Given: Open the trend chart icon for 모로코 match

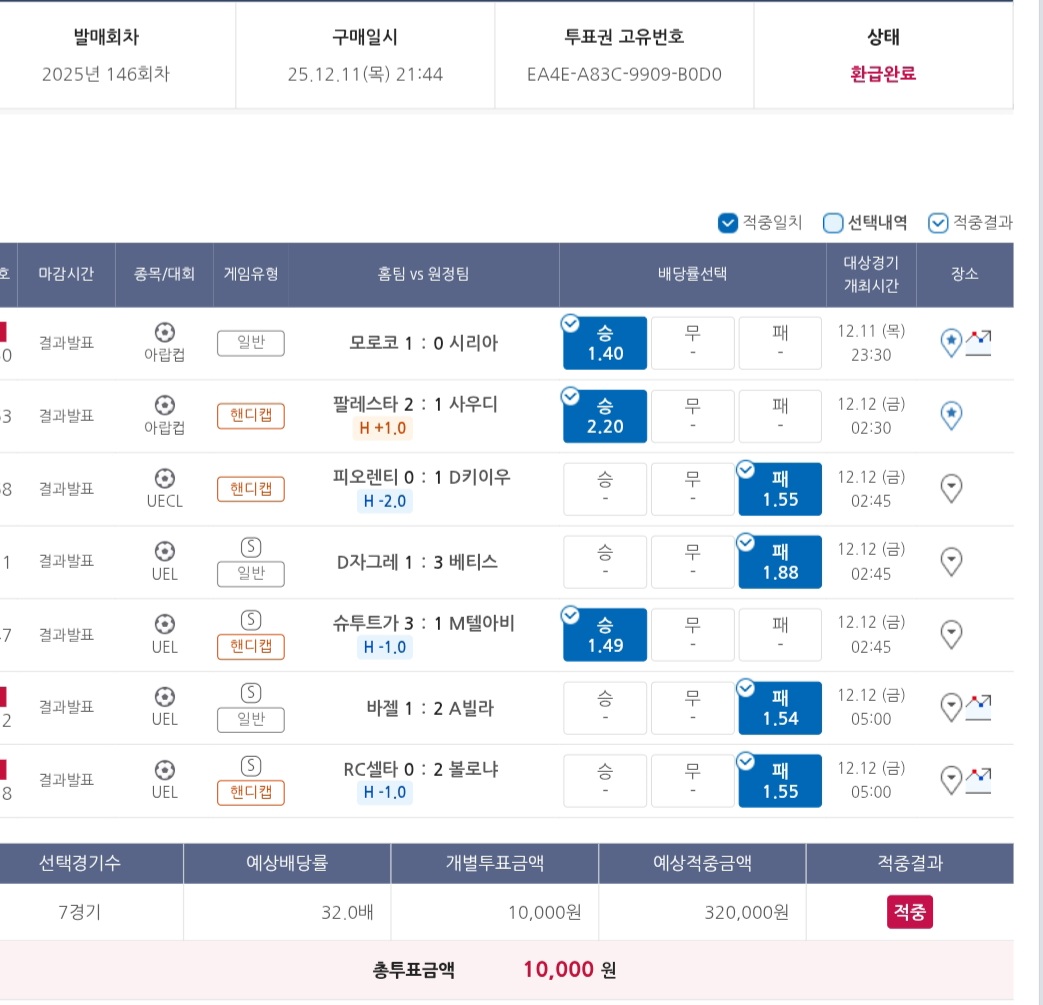Looking at the screenshot, I should coord(978,343).
